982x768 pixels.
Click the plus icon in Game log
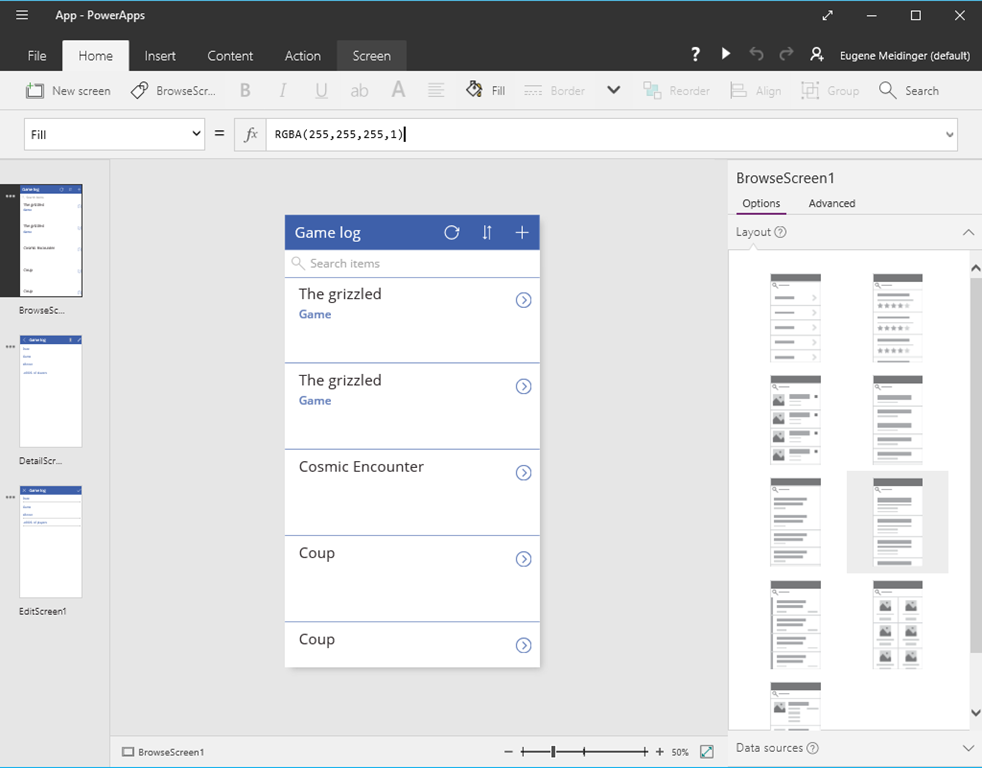pos(522,232)
